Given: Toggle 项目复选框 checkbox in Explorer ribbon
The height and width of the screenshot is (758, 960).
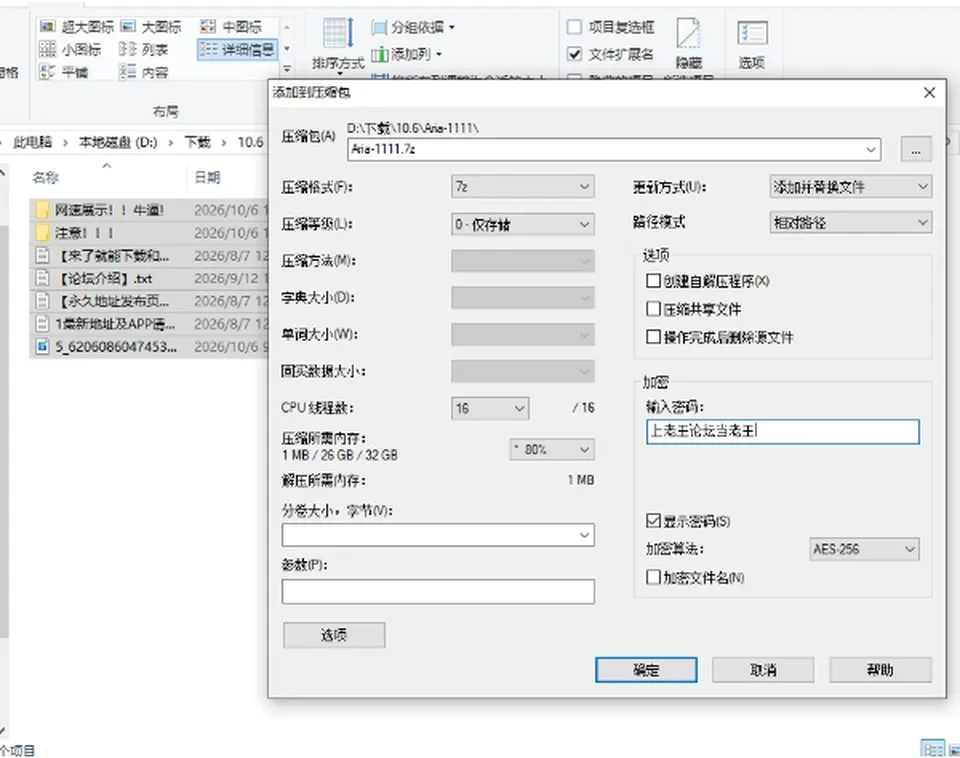Looking at the screenshot, I should [574, 27].
